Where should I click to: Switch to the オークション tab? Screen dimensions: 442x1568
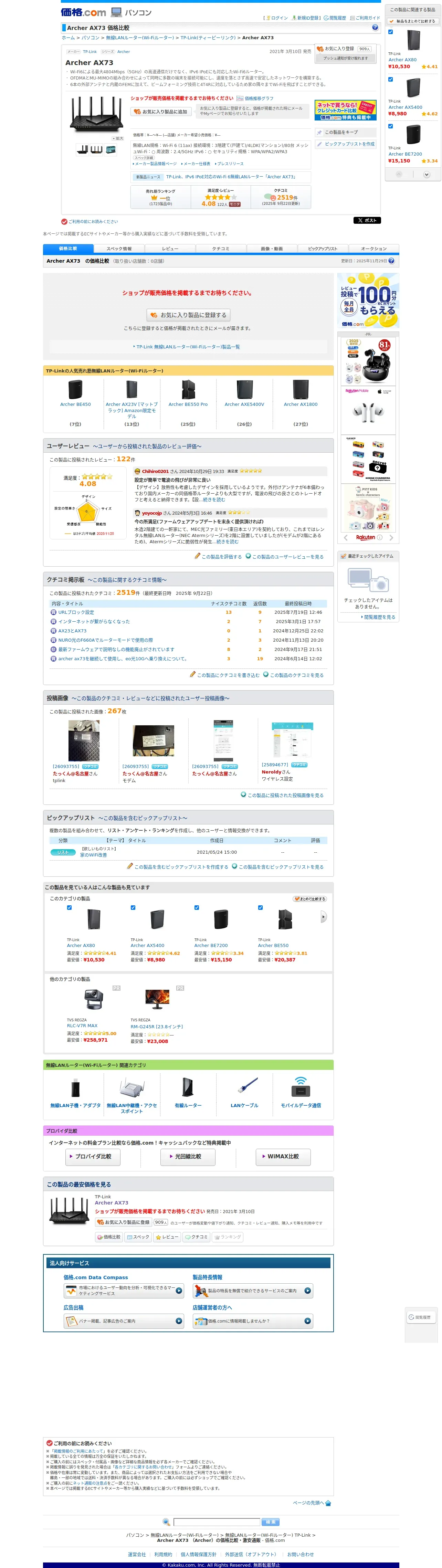tap(373, 248)
